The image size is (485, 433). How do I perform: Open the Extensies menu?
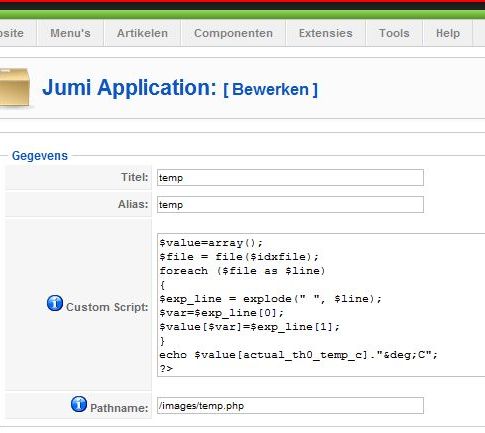coord(326,33)
